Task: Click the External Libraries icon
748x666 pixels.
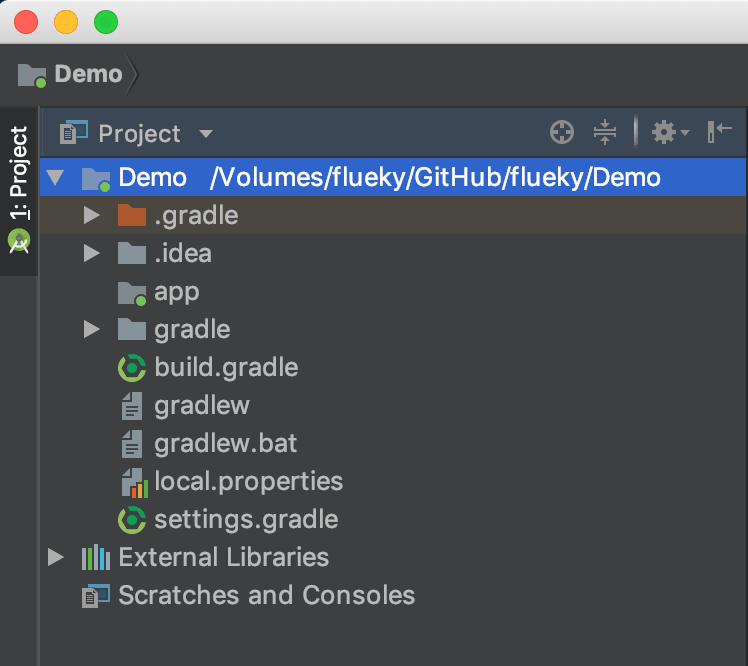Action: click(95, 558)
